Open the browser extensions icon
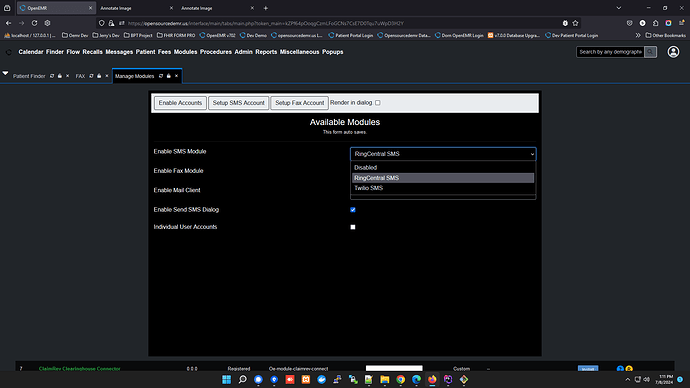Screen dimensions: 690x388 point(656,23)
